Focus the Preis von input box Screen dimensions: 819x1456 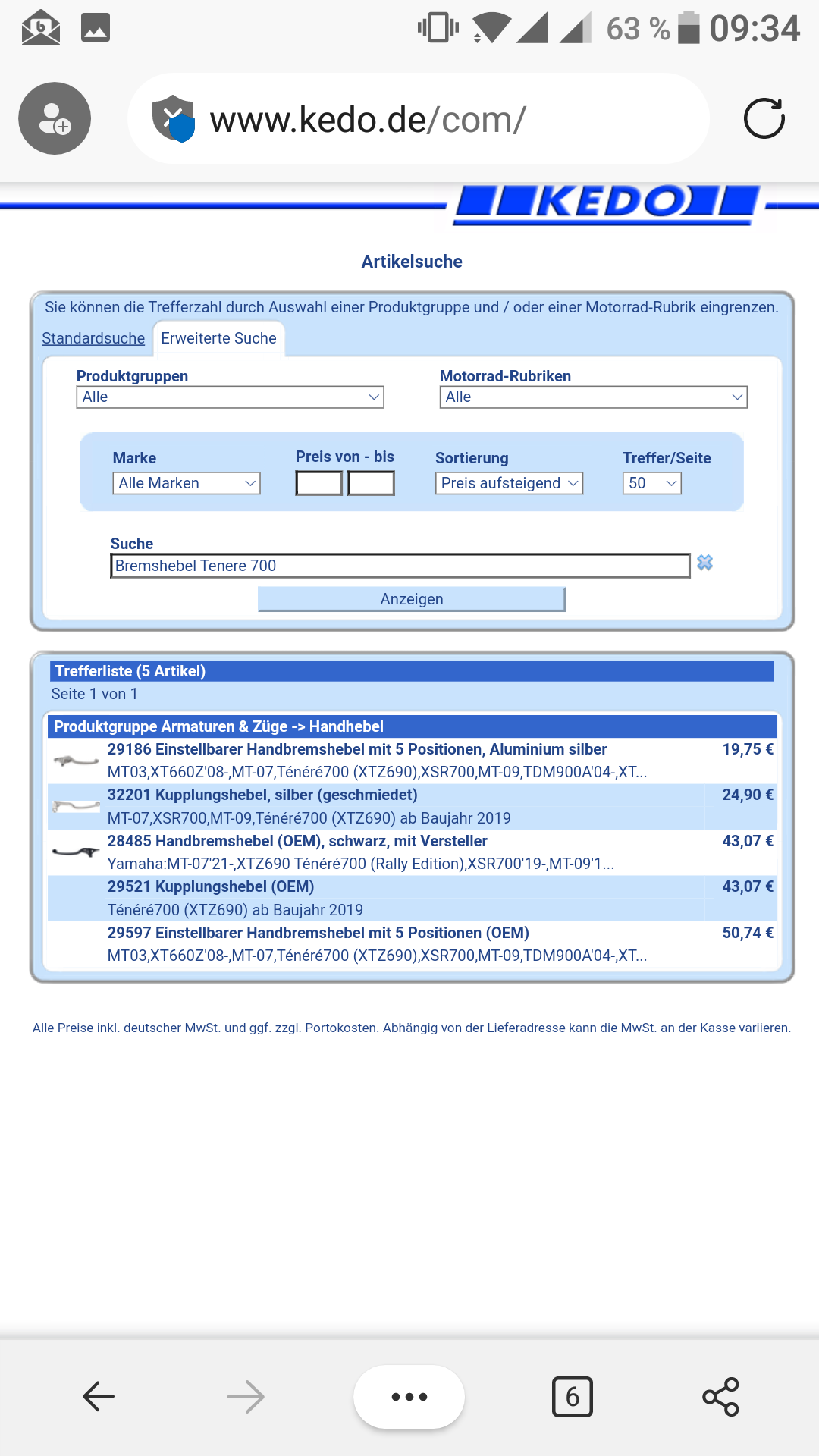point(319,483)
